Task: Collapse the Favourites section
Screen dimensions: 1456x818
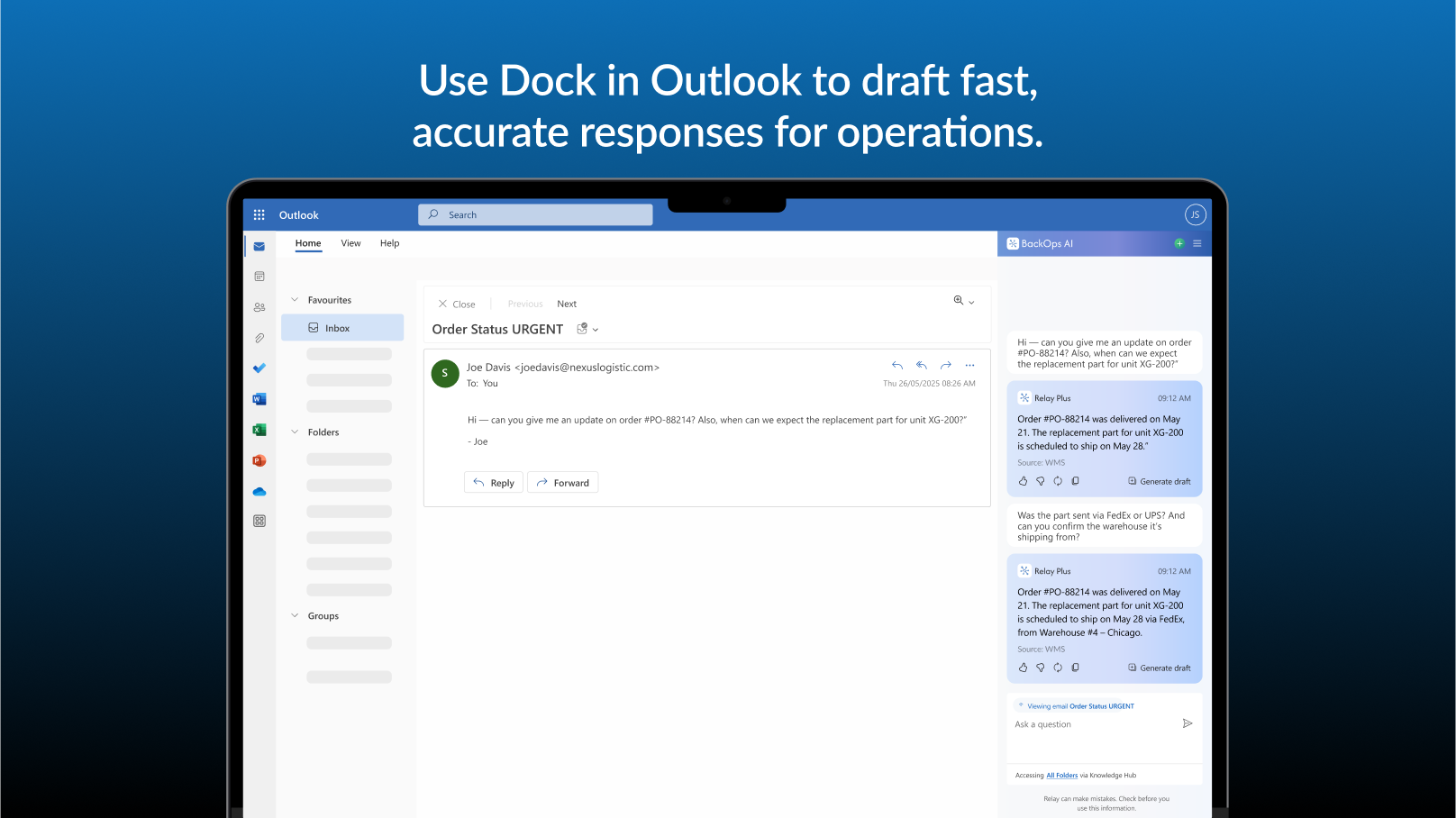Action: (x=295, y=299)
